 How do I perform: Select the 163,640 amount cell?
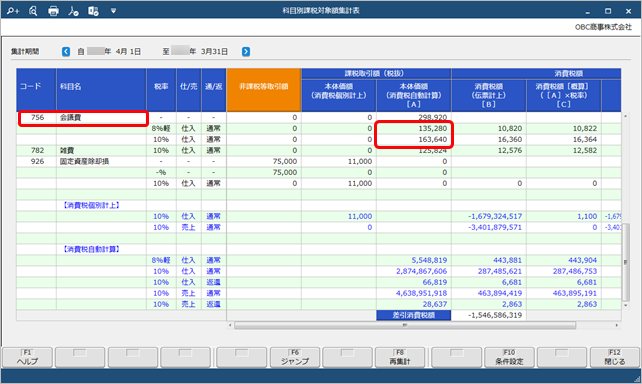[414, 140]
